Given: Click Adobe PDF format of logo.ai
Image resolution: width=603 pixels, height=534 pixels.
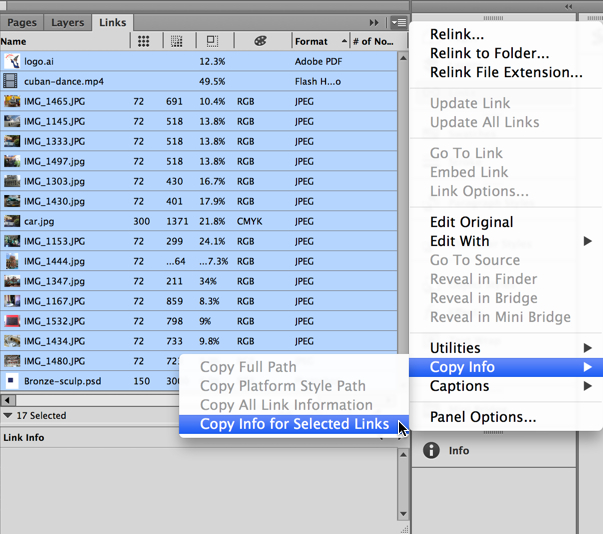Looking at the screenshot, I should pos(318,62).
